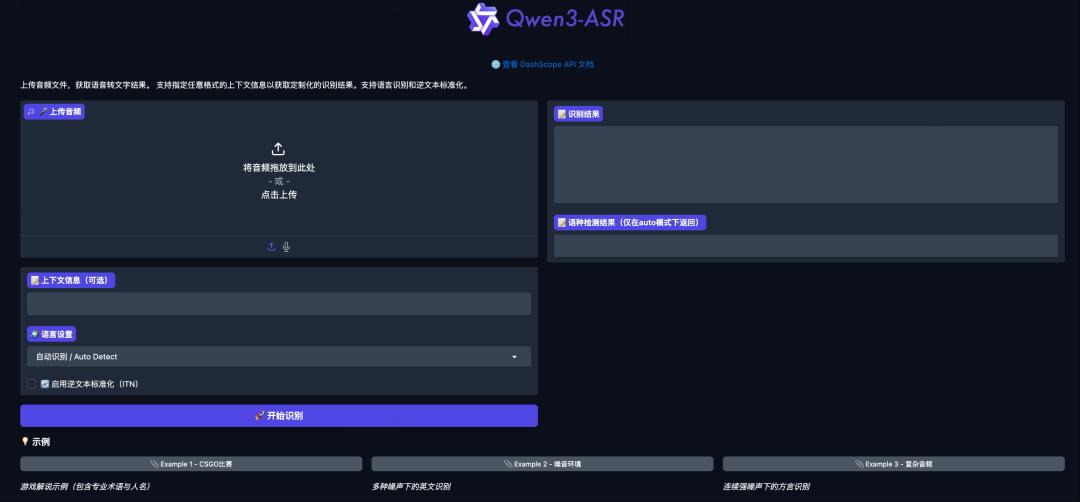The image size is (1080, 502).
Task: Click the music note icon on 上传音频 label
Action: click(32, 112)
